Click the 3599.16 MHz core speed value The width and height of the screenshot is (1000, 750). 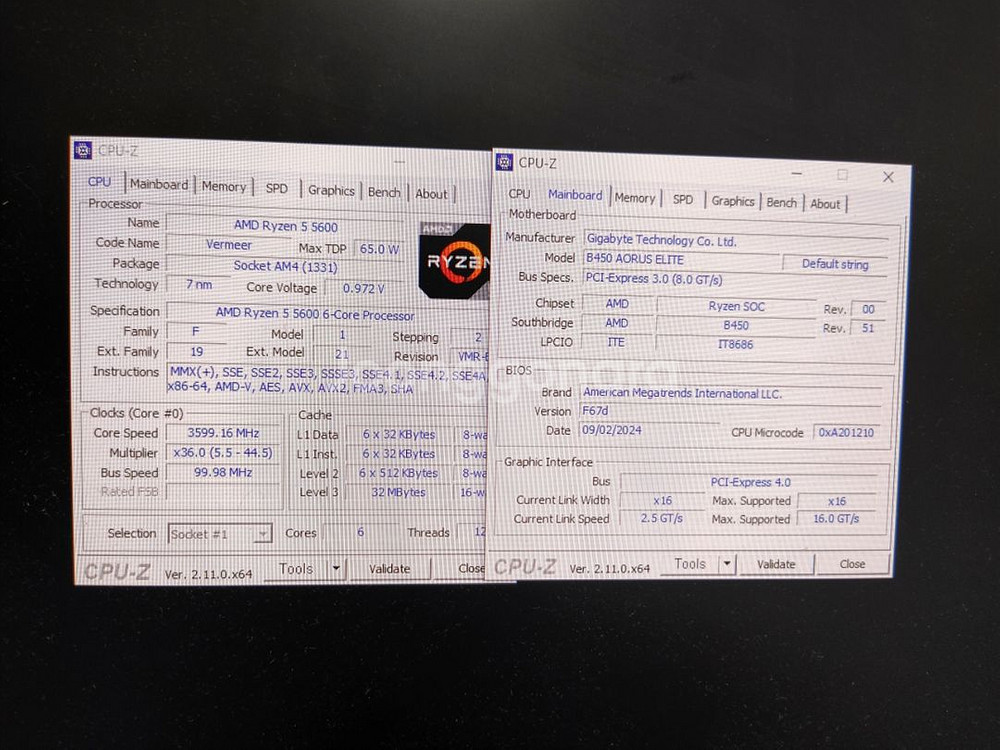pyautogui.click(x=223, y=433)
